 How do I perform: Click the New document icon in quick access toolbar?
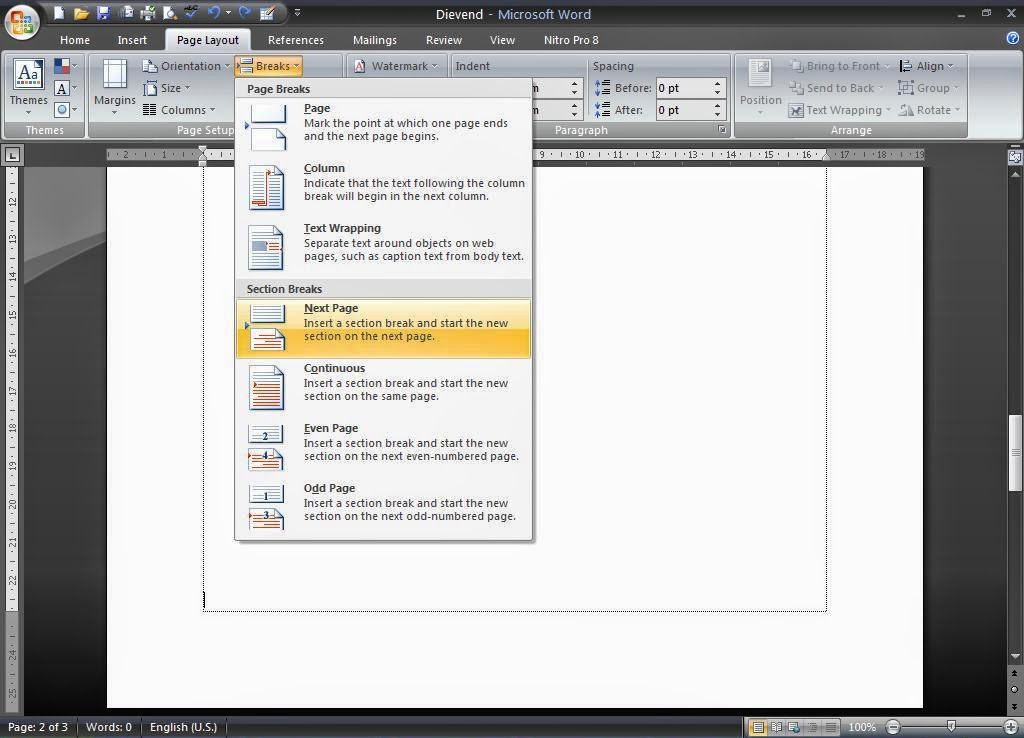59,12
